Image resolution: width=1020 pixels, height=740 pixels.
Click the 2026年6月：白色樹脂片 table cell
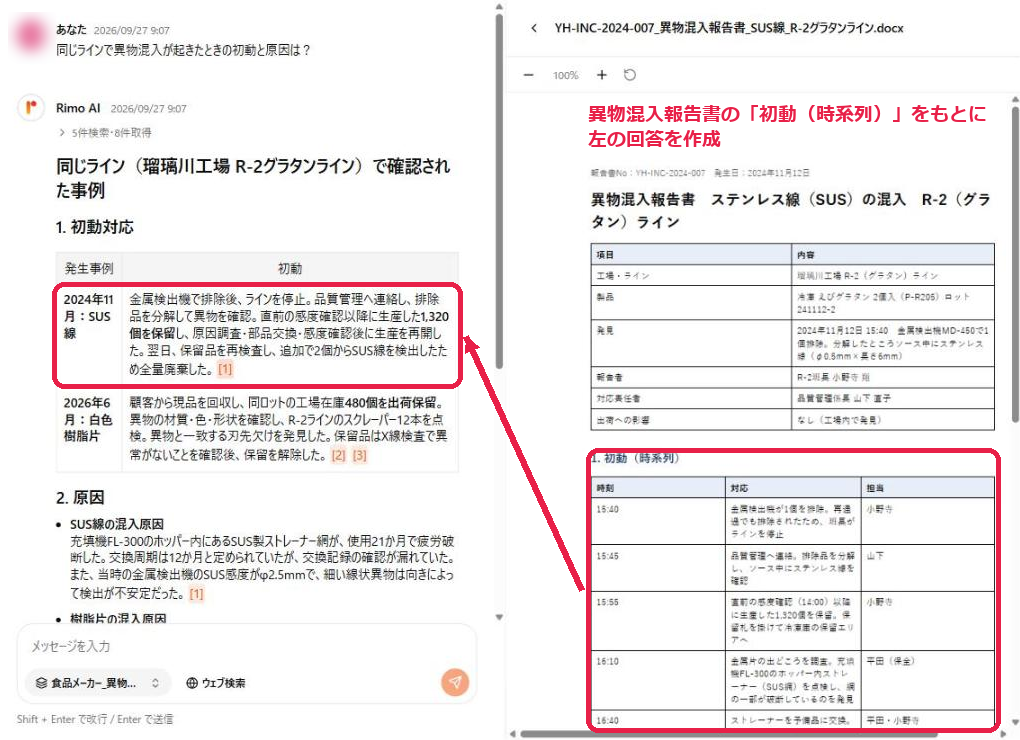(88, 427)
